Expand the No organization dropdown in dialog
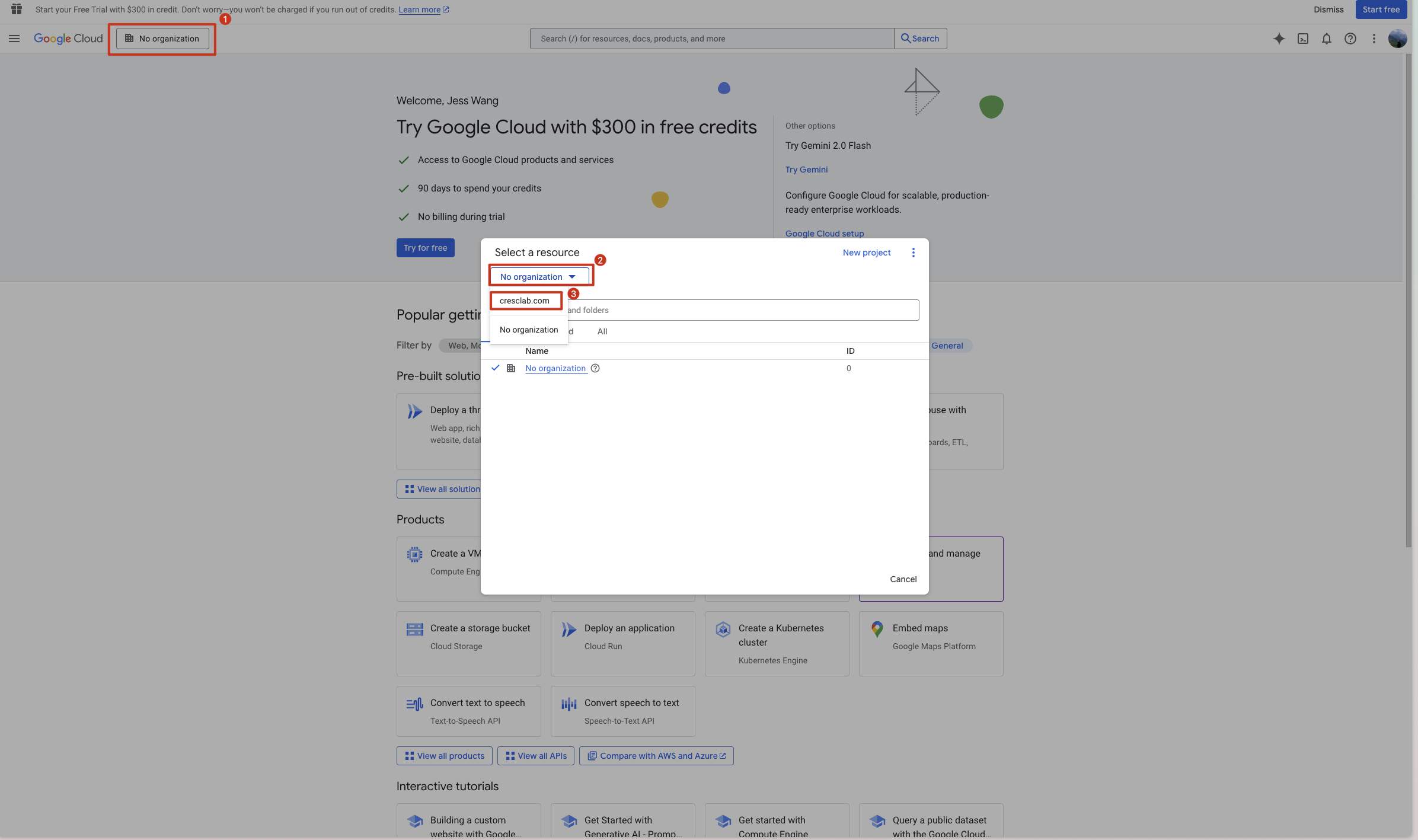1418x840 pixels. click(x=539, y=277)
